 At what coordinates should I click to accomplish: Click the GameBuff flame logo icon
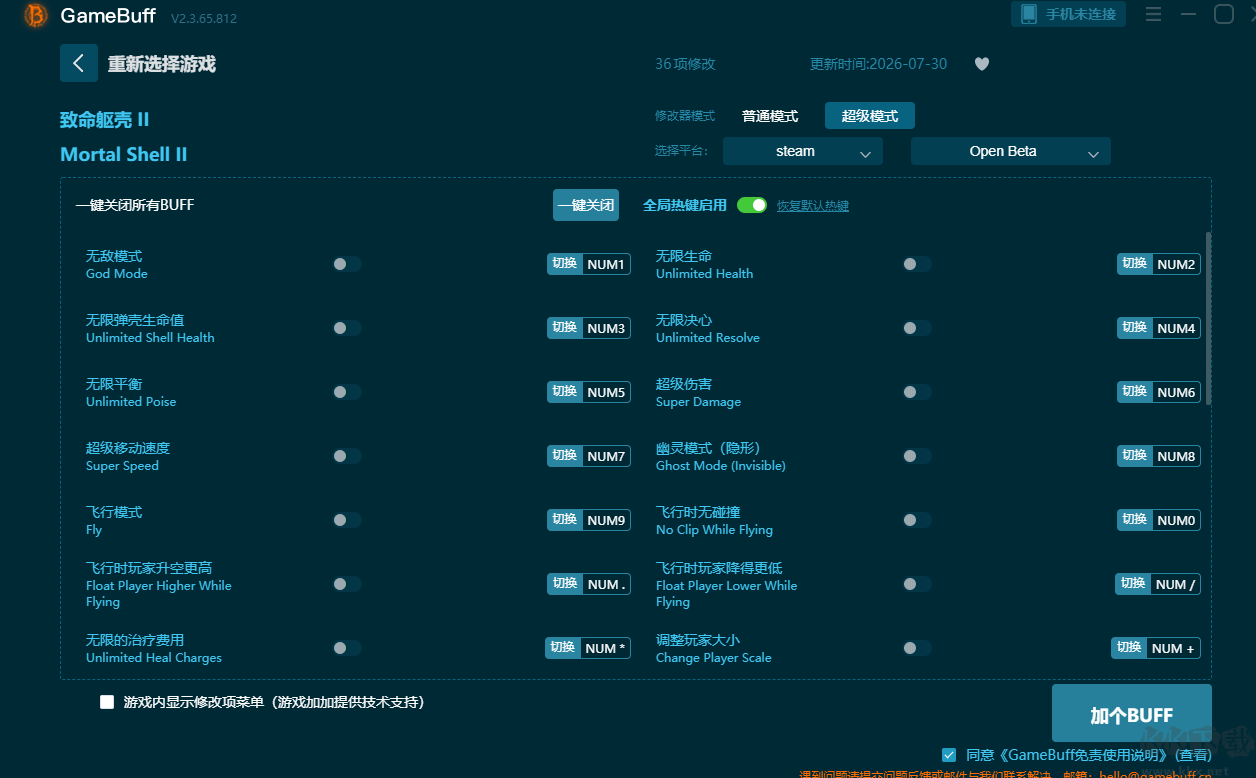tap(36, 15)
